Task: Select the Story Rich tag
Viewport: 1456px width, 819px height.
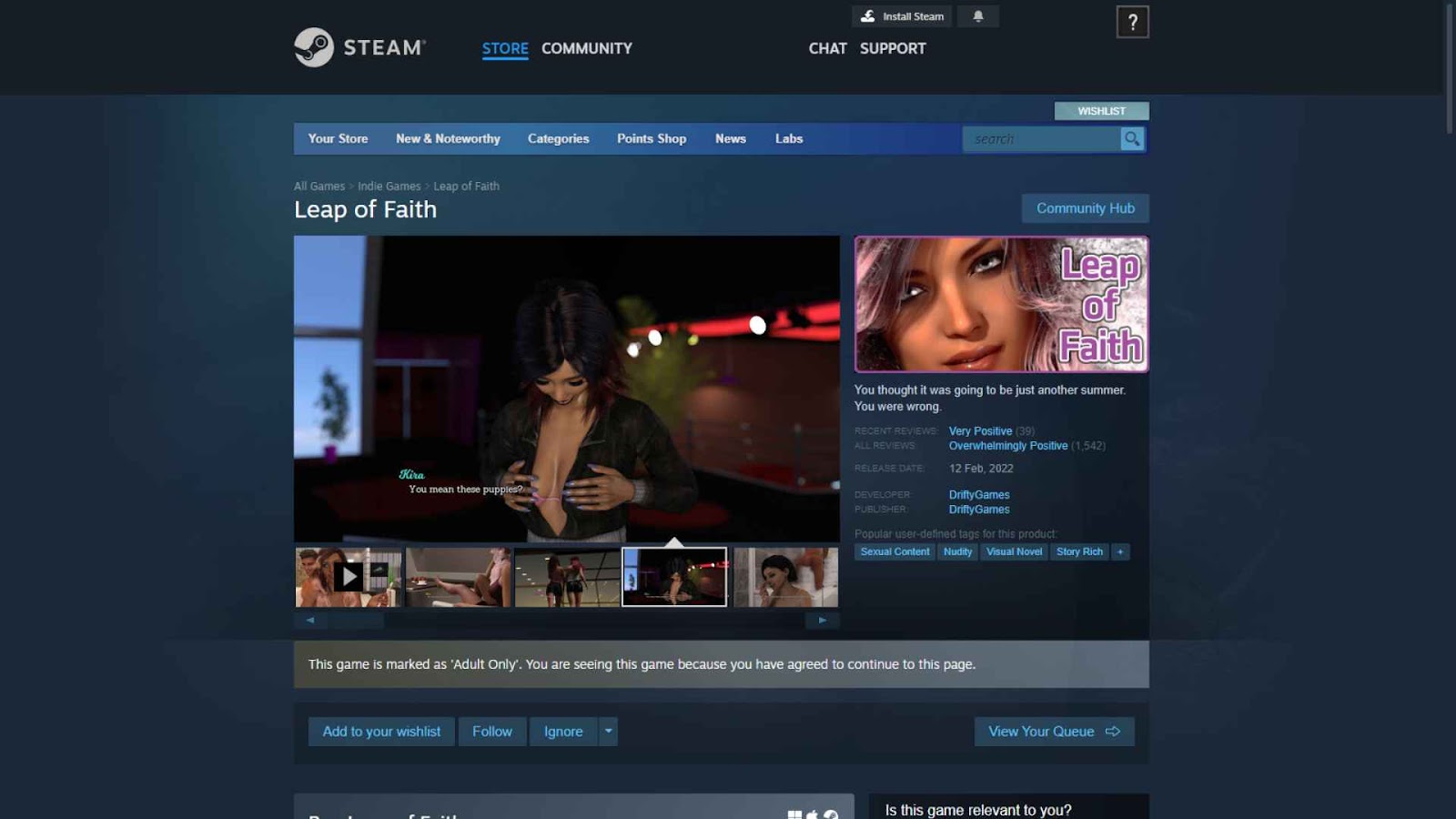Action: click(x=1080, y=551)
